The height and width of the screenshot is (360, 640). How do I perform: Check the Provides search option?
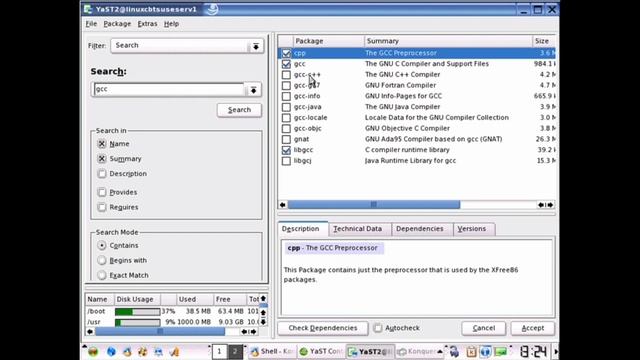coord(102,192)
